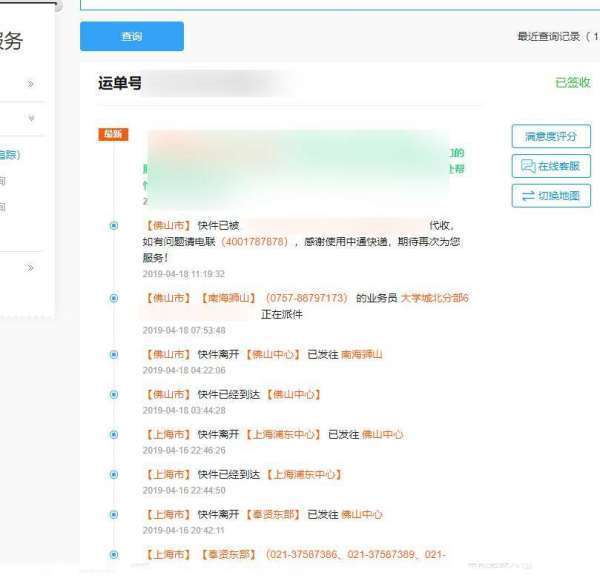Click timeline dot for 2019-04-16 22:46:26 entry
600x578 pixels.
(113, 434)
